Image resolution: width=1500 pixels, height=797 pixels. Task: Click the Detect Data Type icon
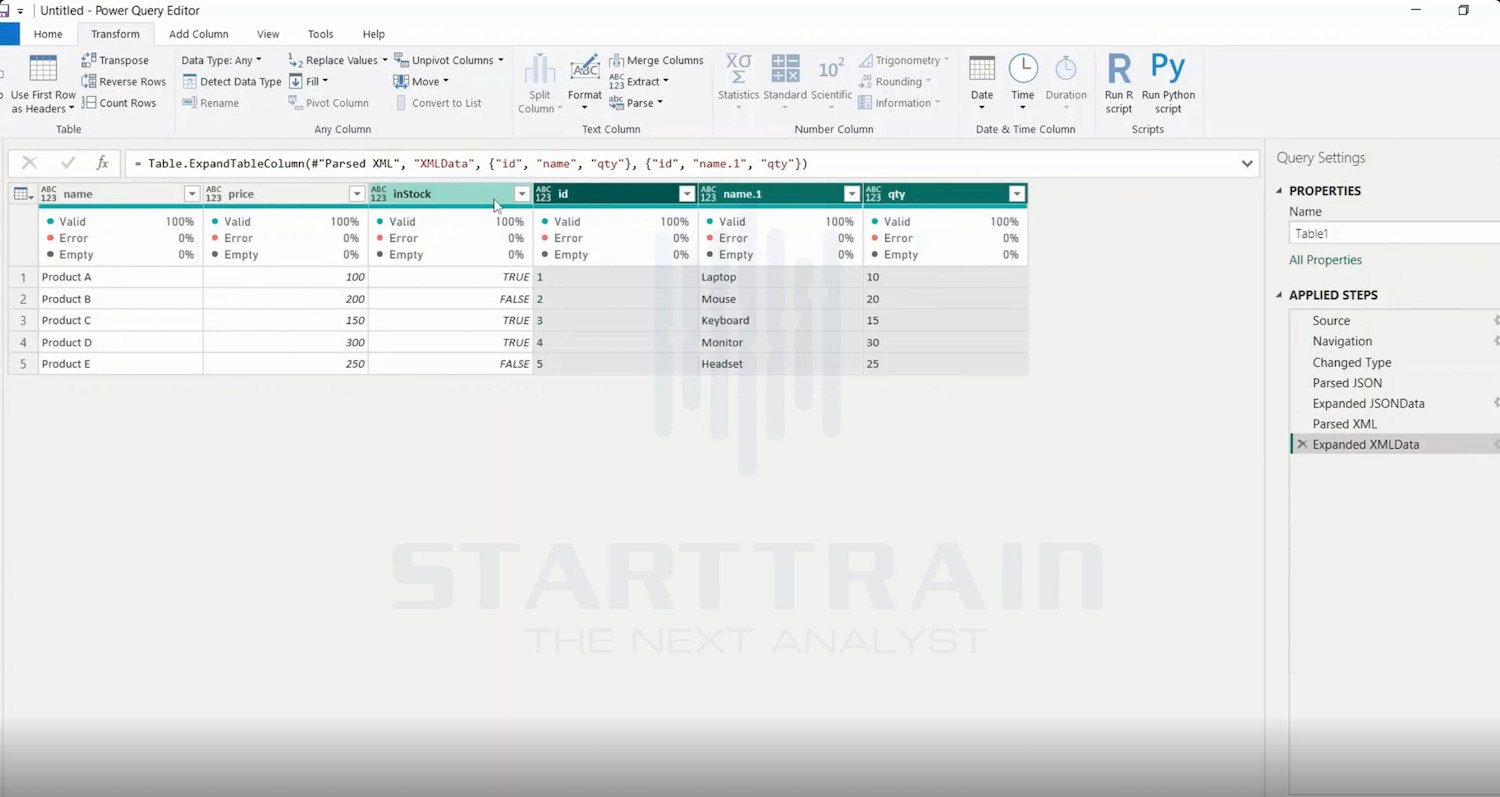(190, 81)
